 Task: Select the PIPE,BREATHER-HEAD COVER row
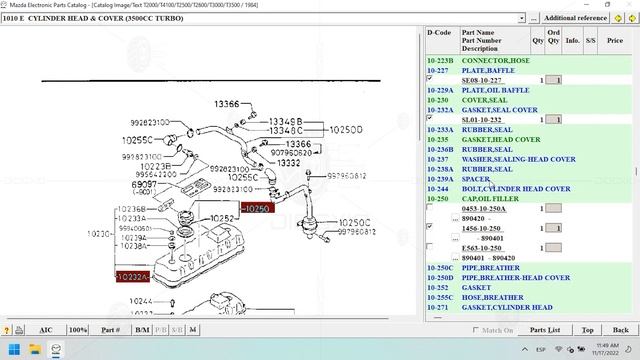click(x=529, y=278)
